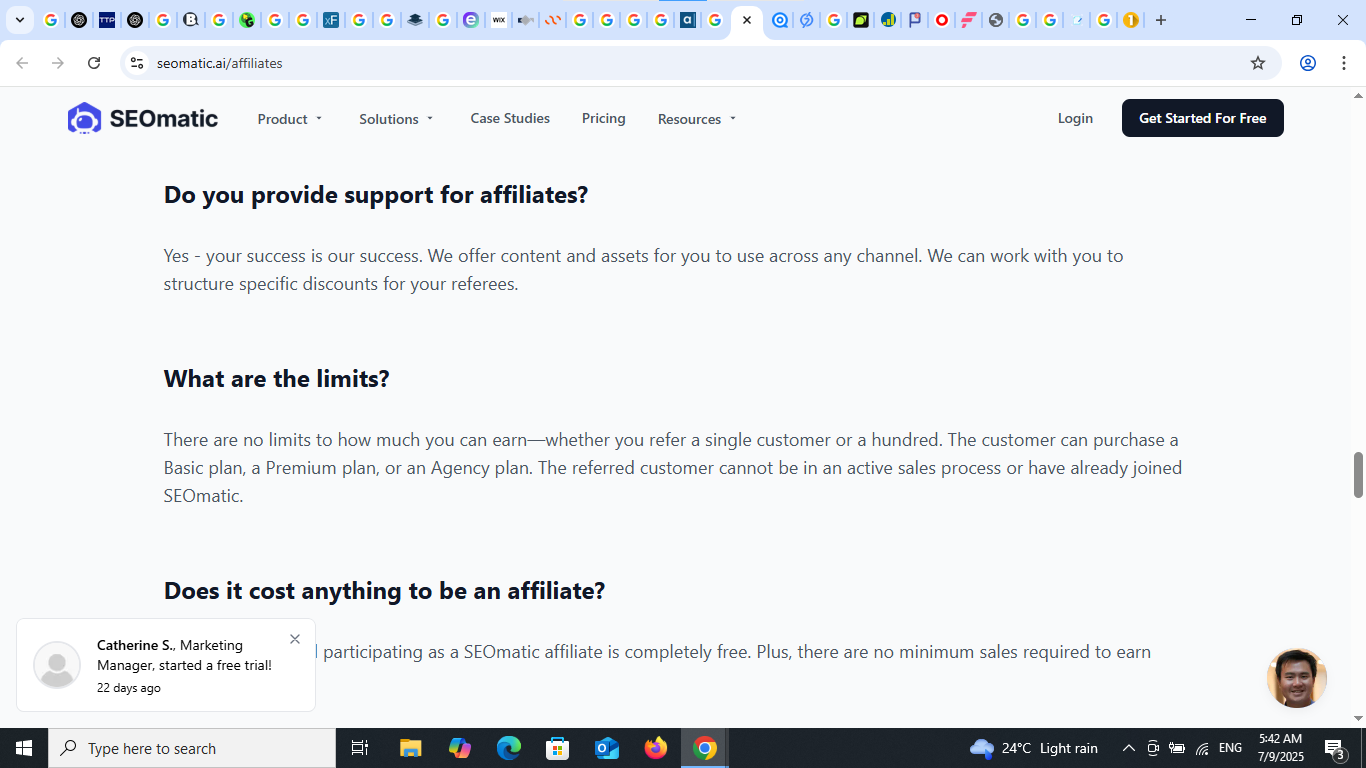Expand the Resources dropdown menu
This screenshot has height=768, width=1366.
point(697,119)
